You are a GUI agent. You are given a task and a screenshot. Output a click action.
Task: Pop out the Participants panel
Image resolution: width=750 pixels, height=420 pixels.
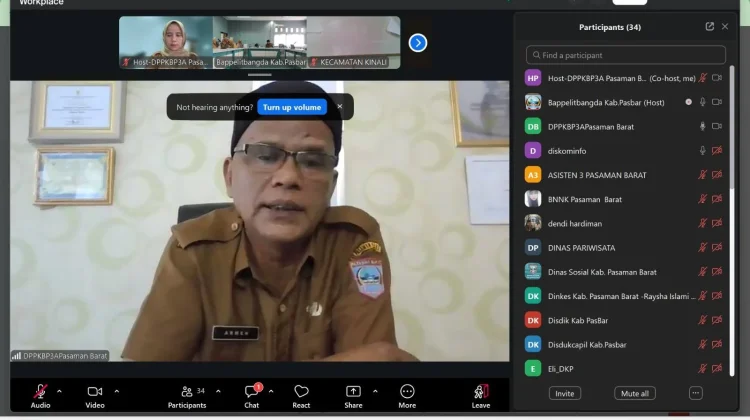click(710, 27)
